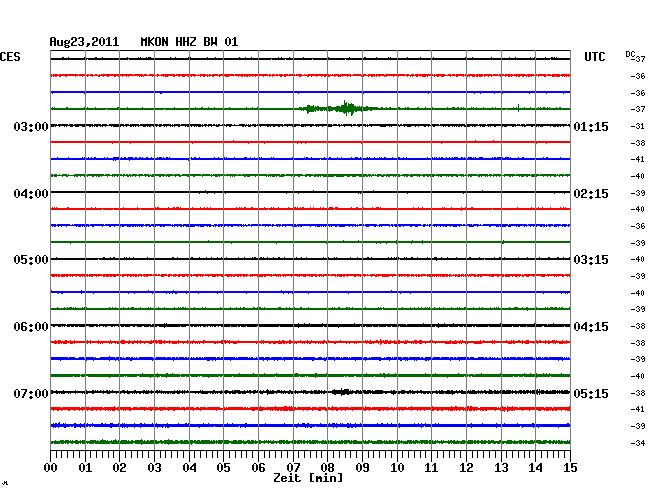Click the "14" minute axis label
Screen dimensions: 650x494
[x=535, y=468]
